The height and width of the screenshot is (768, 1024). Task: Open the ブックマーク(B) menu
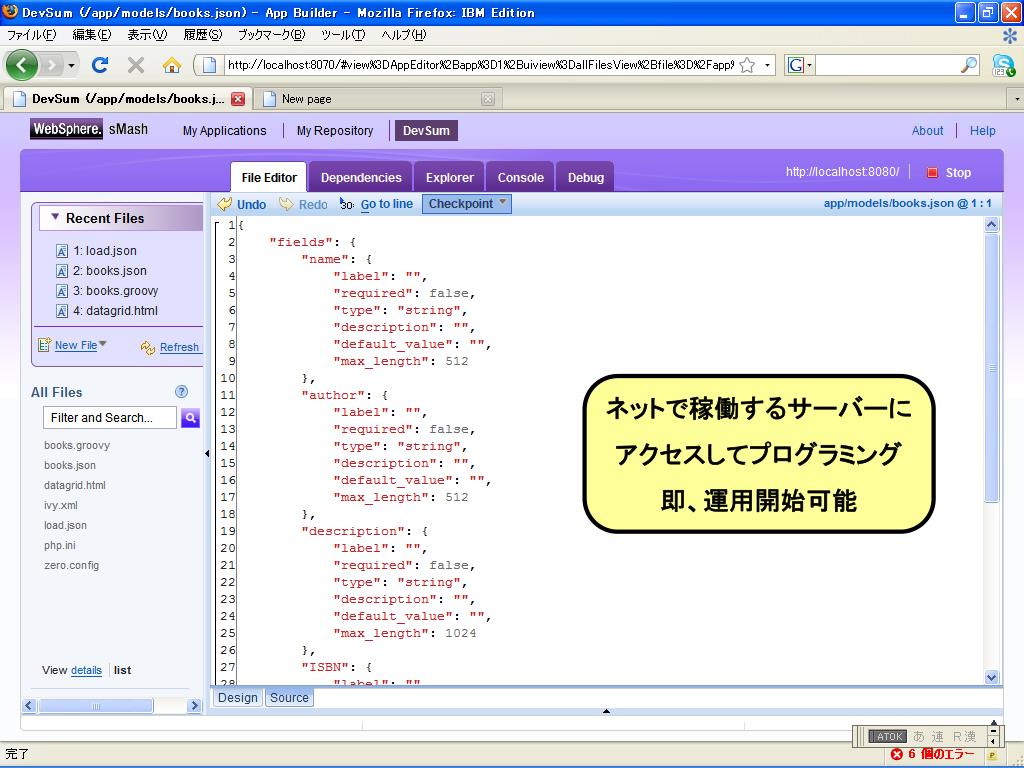pos(271,35)
